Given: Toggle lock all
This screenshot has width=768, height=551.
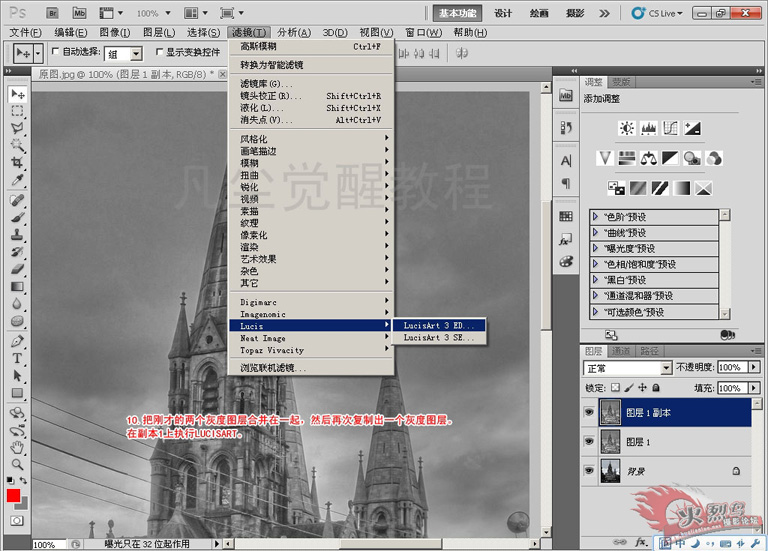Looking at the screenshot, I should coord(656,387).
